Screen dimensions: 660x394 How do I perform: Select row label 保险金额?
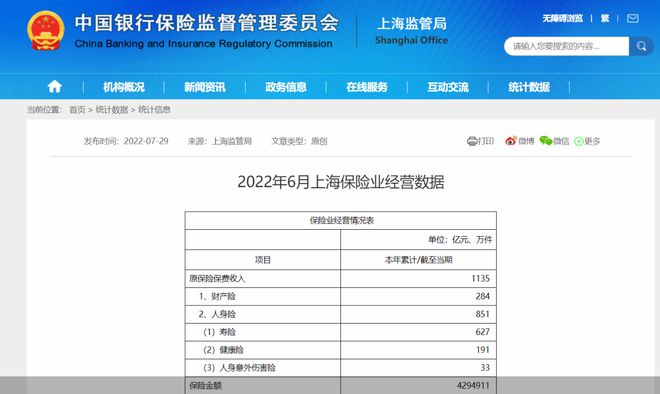point(205,386)
